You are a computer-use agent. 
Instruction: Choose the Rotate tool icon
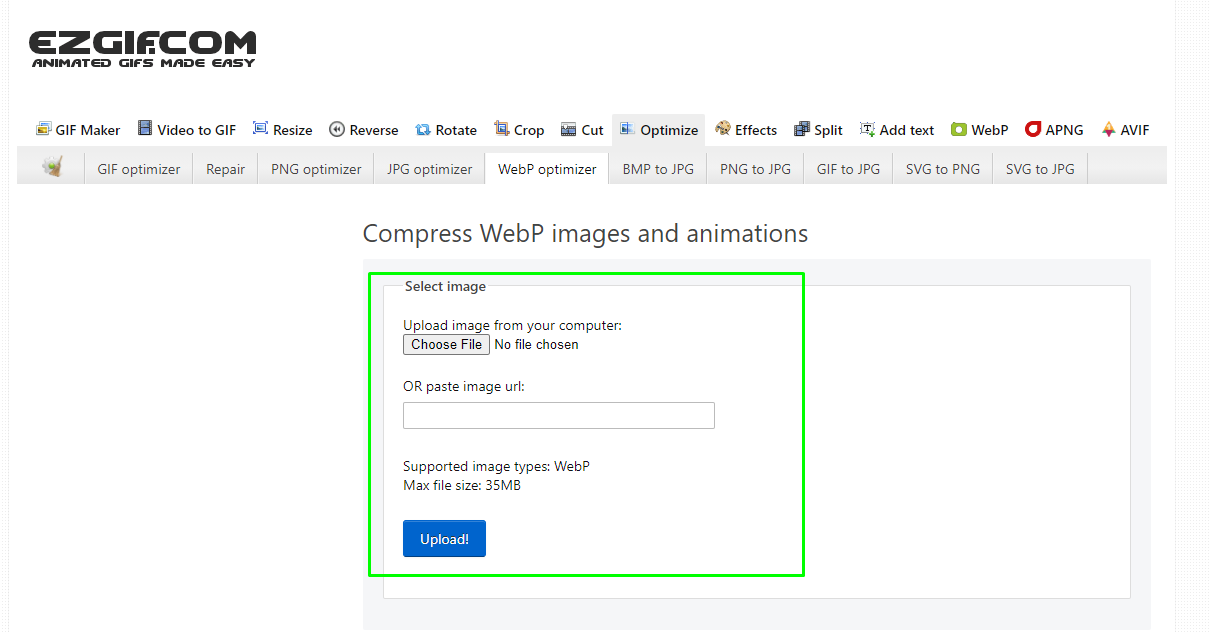(x=423, y=130)
